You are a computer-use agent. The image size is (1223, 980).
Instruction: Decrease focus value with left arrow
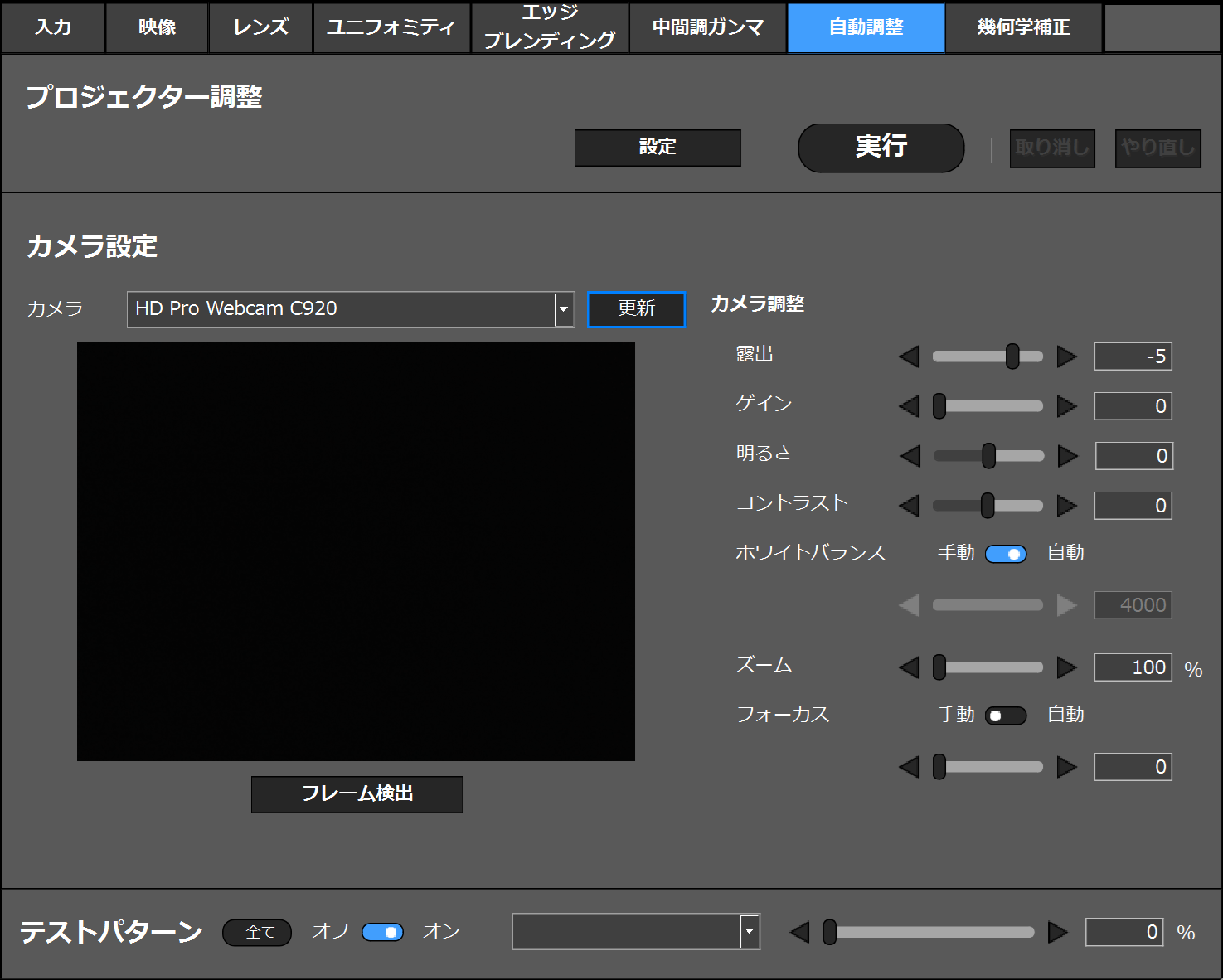point(910,767)
